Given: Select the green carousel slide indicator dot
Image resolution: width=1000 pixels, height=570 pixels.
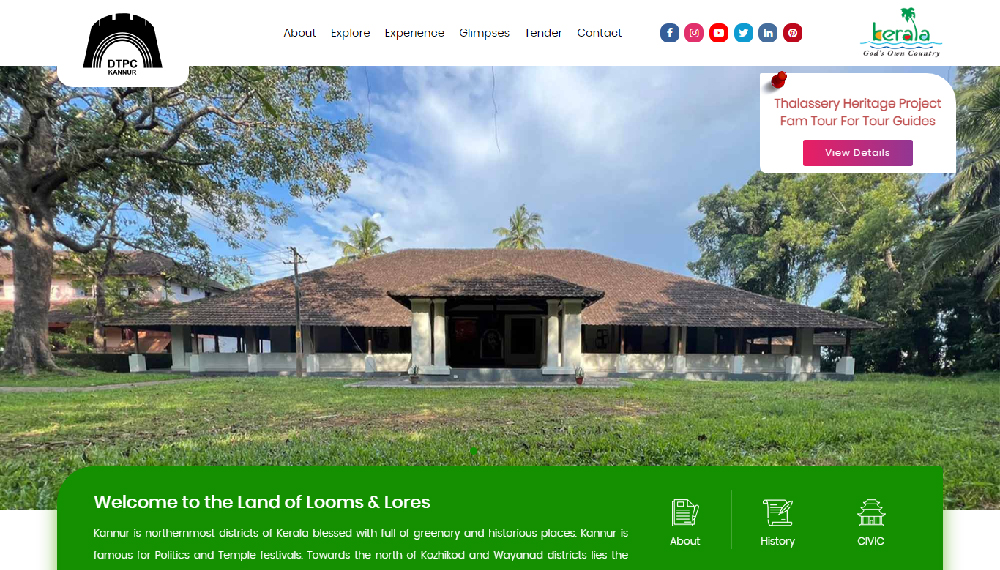Looking at the screenshot, I should [474, 451].
